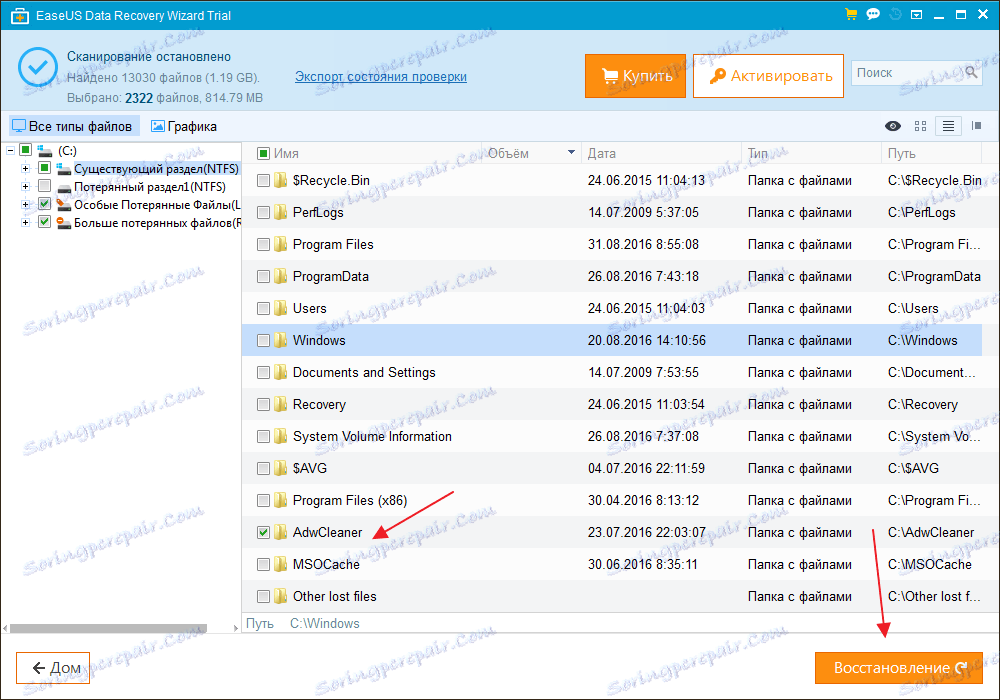Uncheck the AdwCleaner checkbox
This screenshot has width=1000, height=700.
(263, 532)
